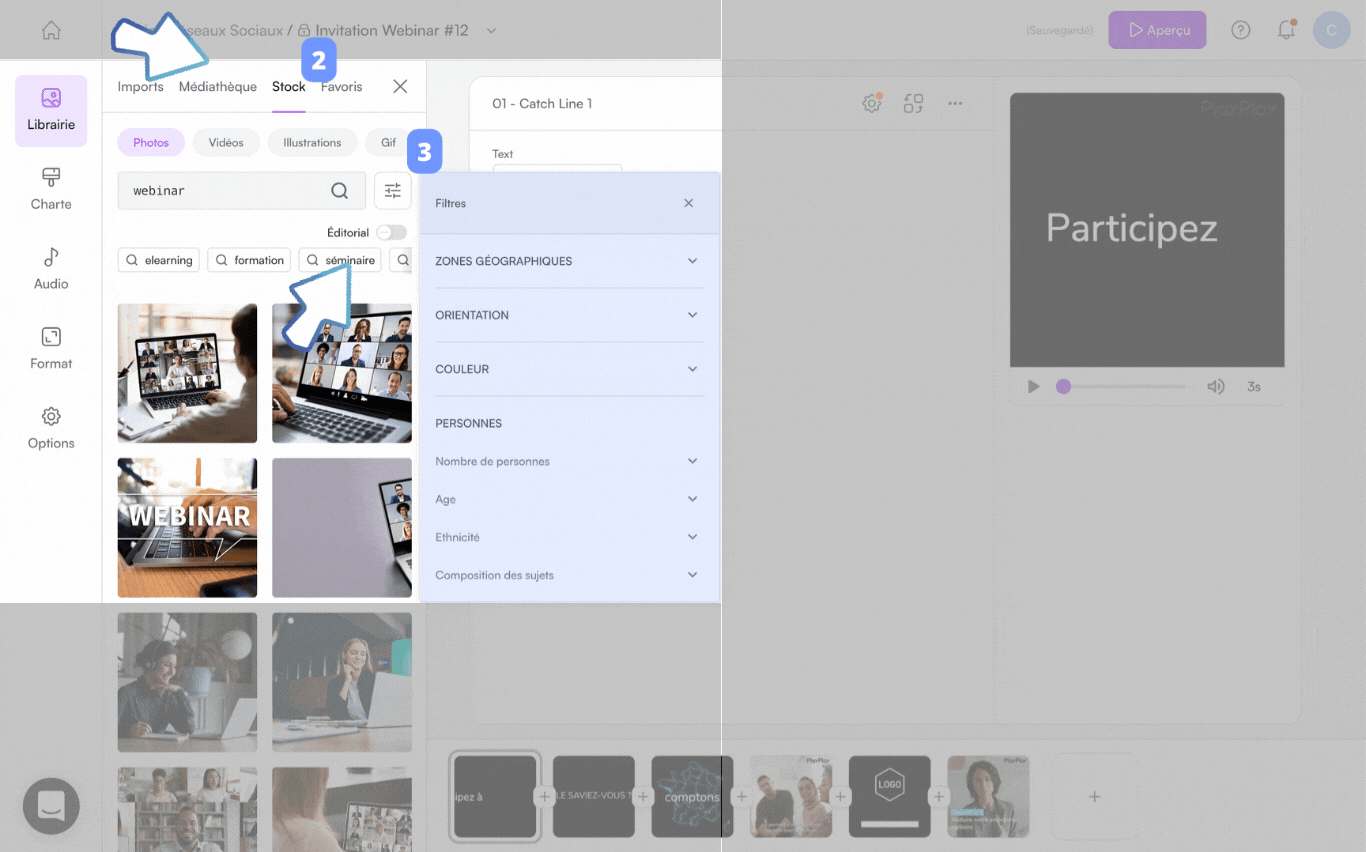This screenshot has height=852, width=1366.
Task: Click the search magnifier icon in the webinar field
Action: tap(340, 191)
